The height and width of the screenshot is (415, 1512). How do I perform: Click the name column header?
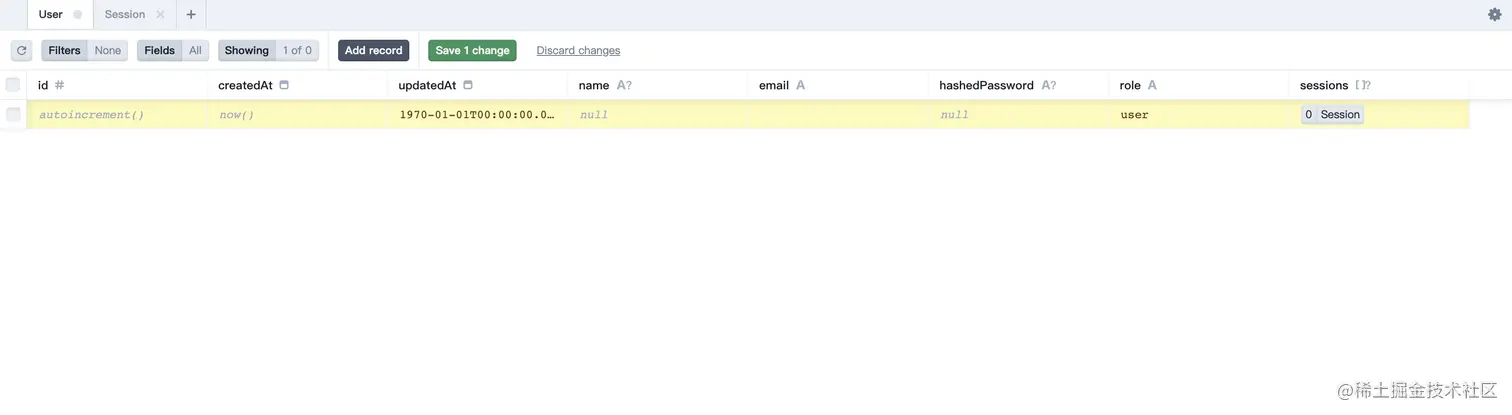657,85
